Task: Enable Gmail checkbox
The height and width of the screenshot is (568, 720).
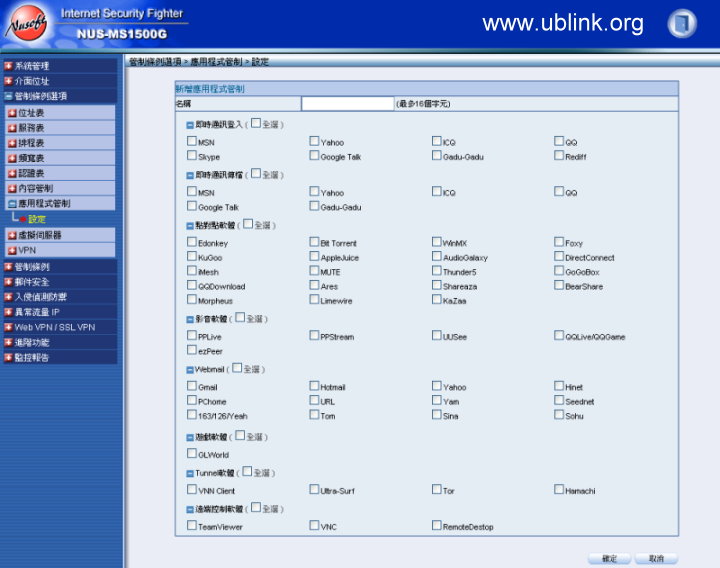Action: 192,386
